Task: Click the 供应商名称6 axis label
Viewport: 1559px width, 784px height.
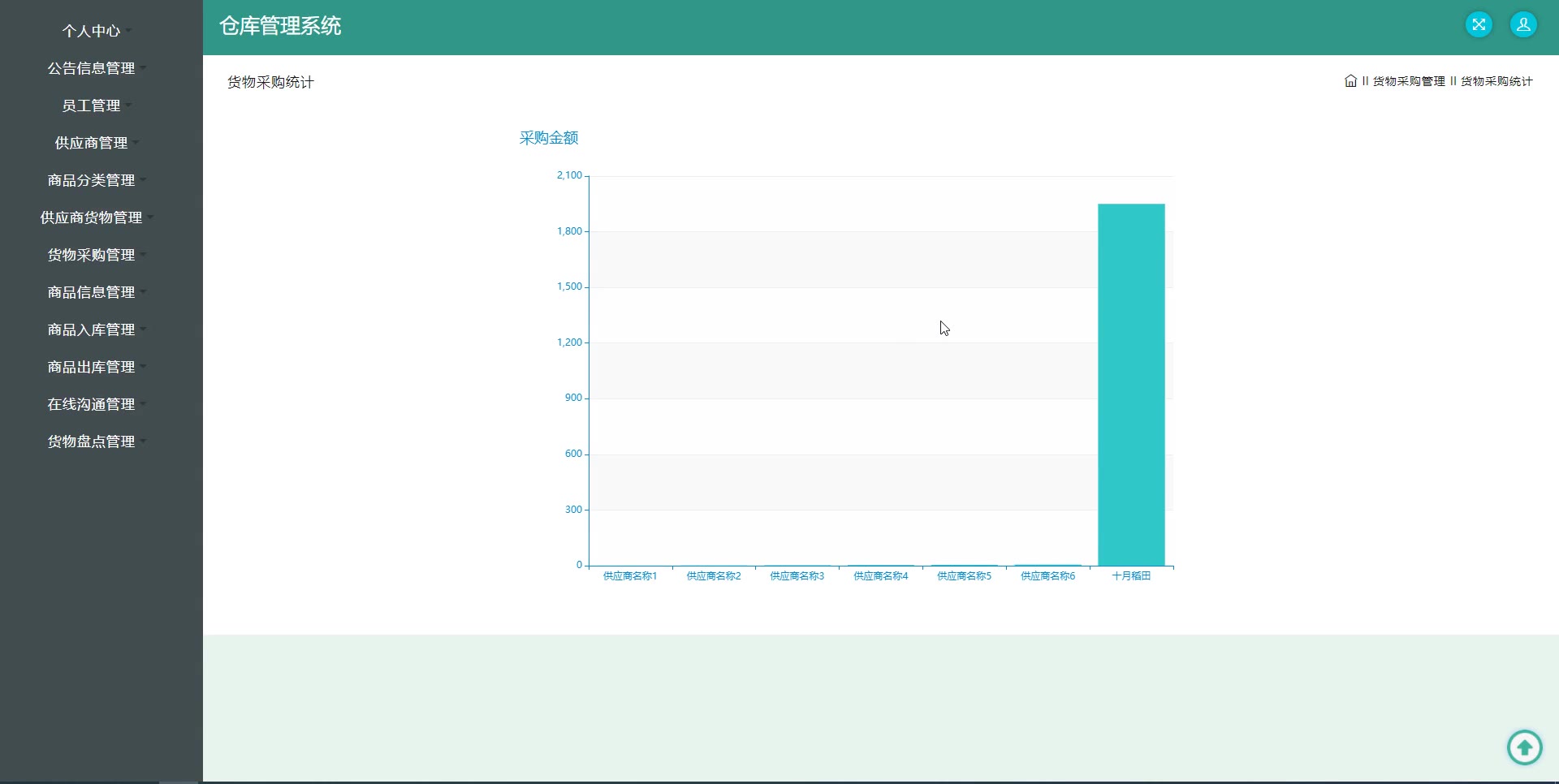Action: click(1048, 575)
